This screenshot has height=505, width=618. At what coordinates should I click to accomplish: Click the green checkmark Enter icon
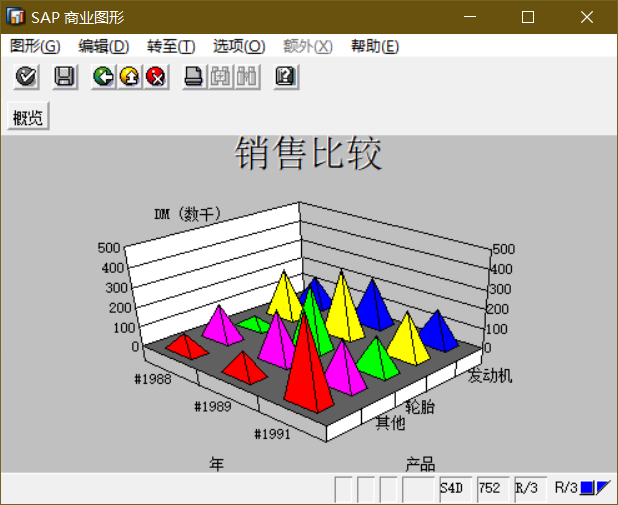26,76
